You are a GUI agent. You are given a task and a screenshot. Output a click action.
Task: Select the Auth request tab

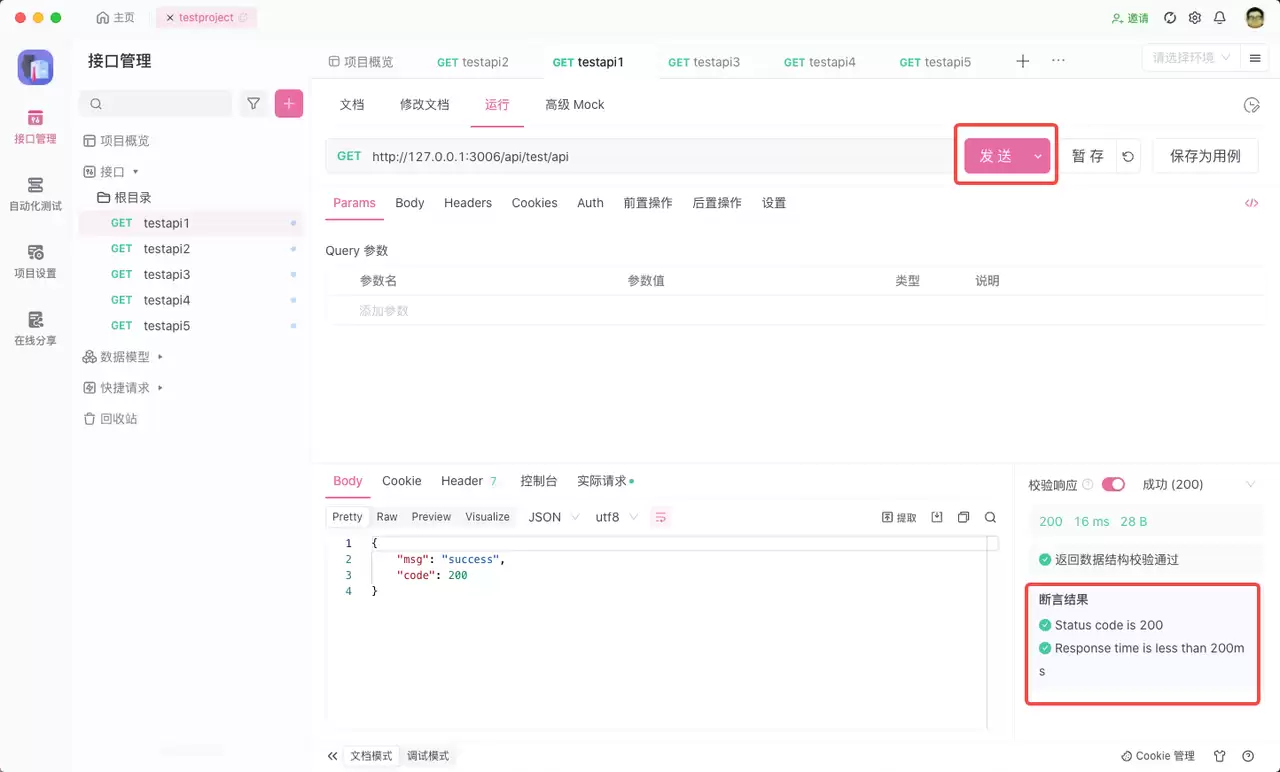point(590,203)
